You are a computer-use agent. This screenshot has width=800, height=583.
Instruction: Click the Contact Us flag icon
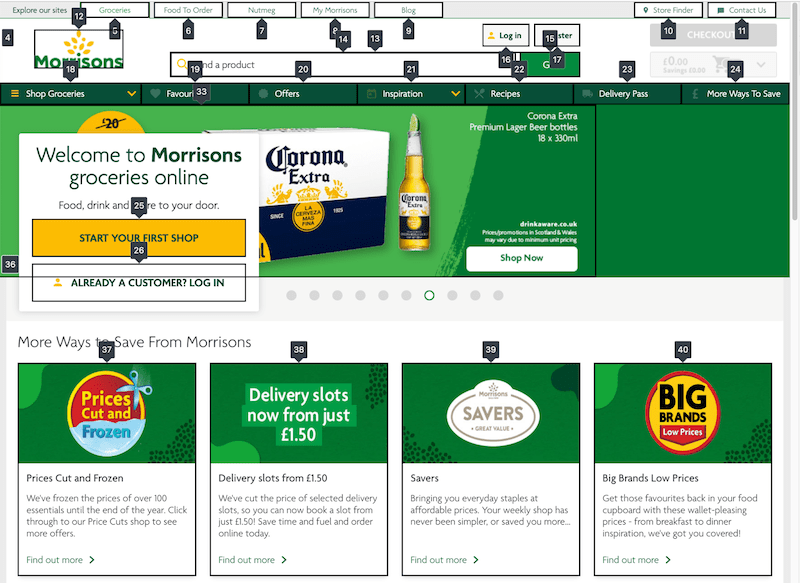720,10
